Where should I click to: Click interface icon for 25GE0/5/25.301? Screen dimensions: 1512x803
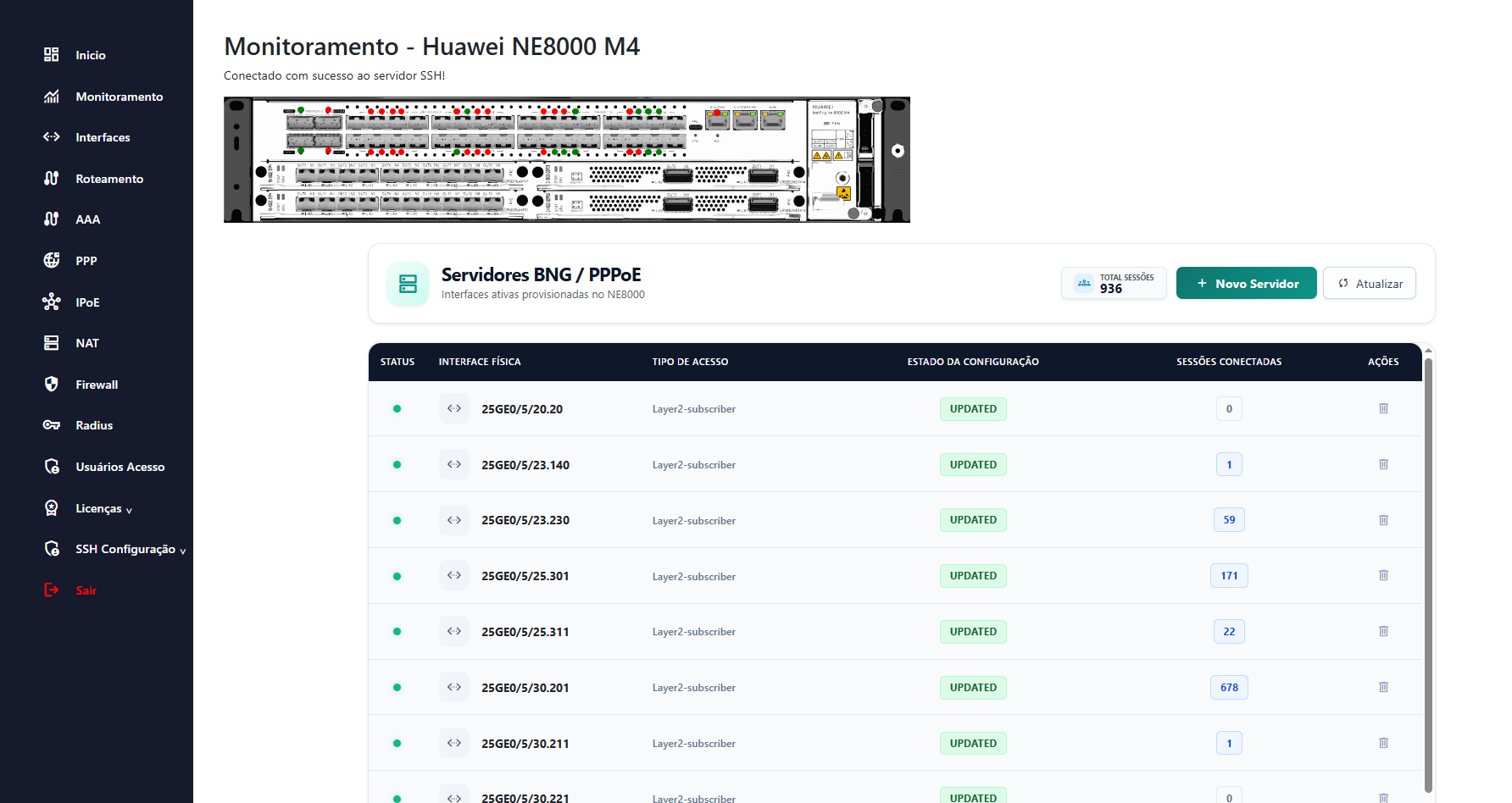pyautogui.click(x=454, y=575)
